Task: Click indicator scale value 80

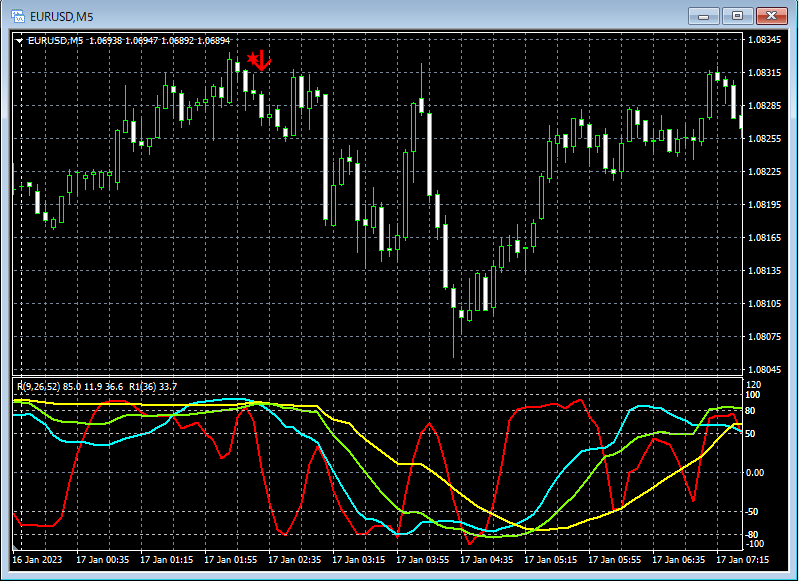Action: click(x=751, y=411)
